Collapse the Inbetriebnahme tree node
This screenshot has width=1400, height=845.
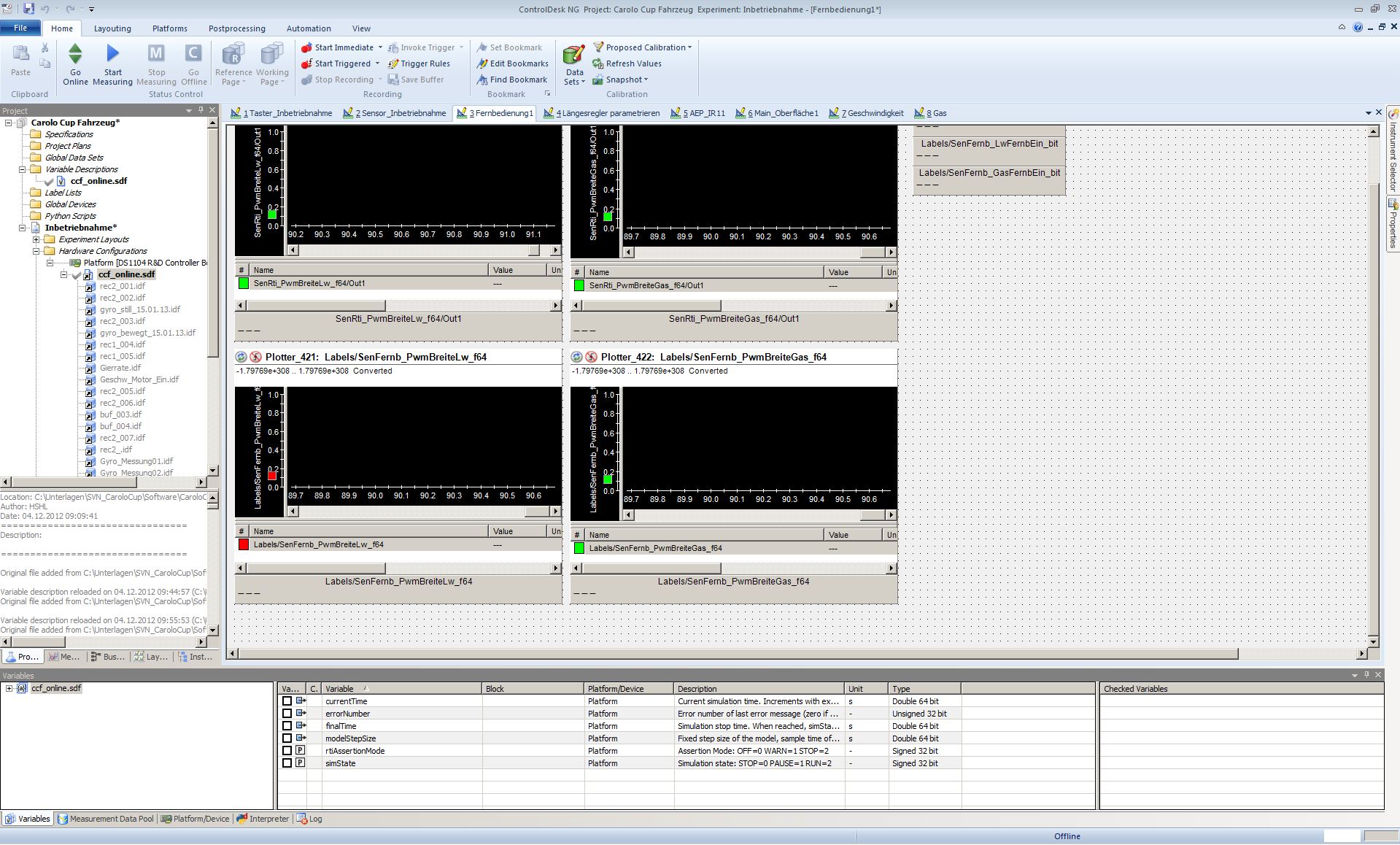point(23,228)
